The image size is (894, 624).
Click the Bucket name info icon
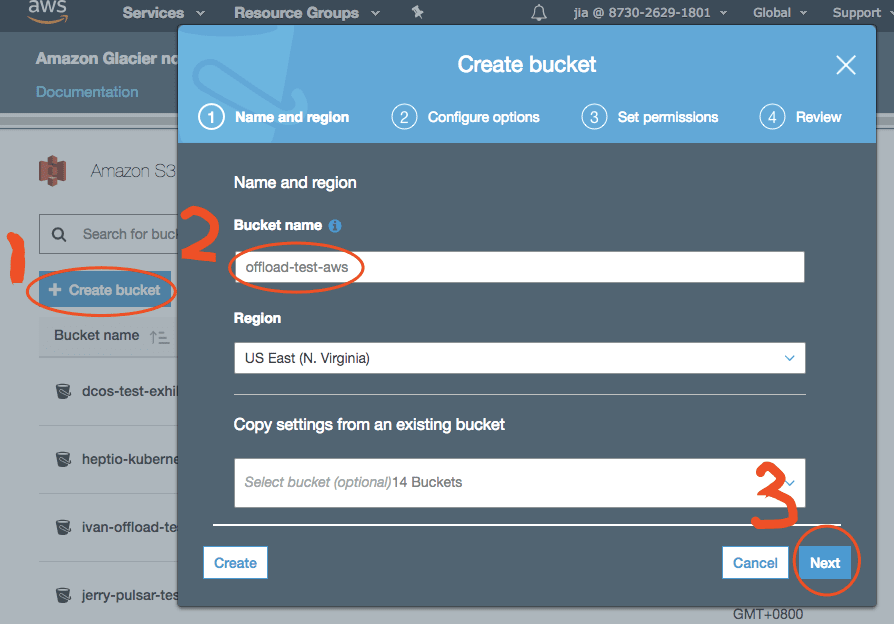click(x=335, y=226)
